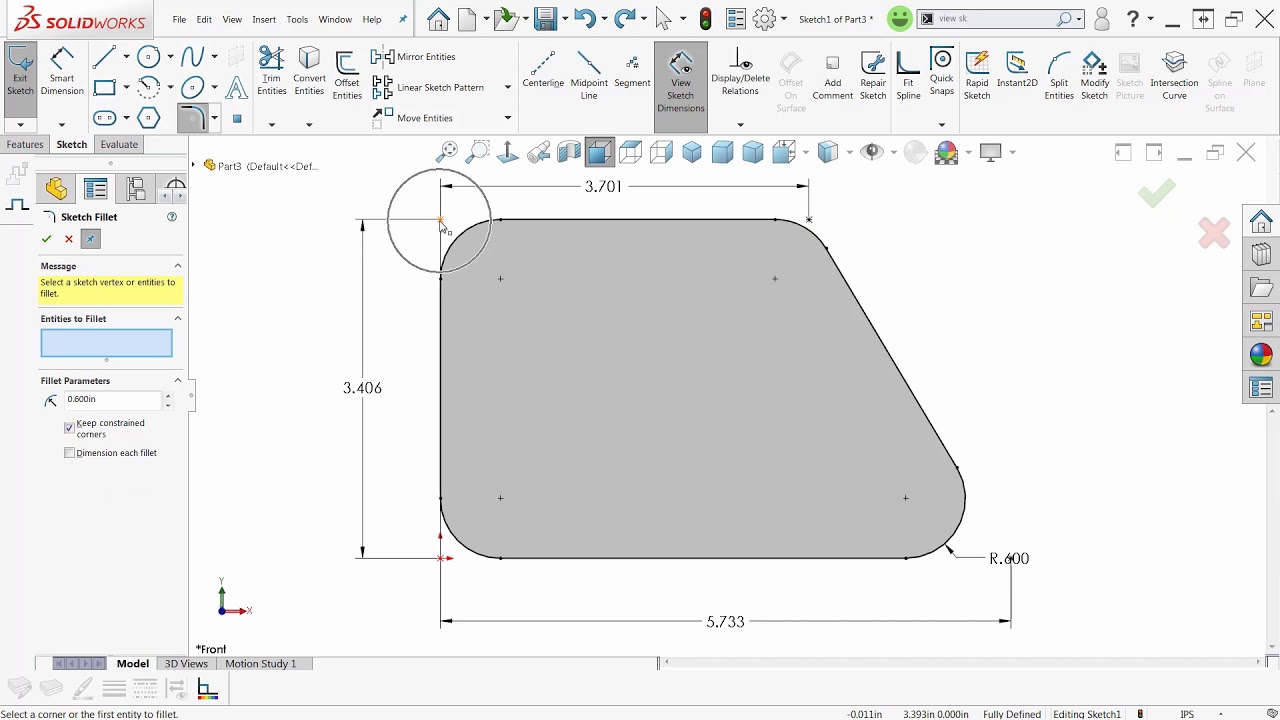Image resolution: width=1280 pixels, height=720 pixels.
Task: Open the Trim Entities tool
Action: pos(272,72)
